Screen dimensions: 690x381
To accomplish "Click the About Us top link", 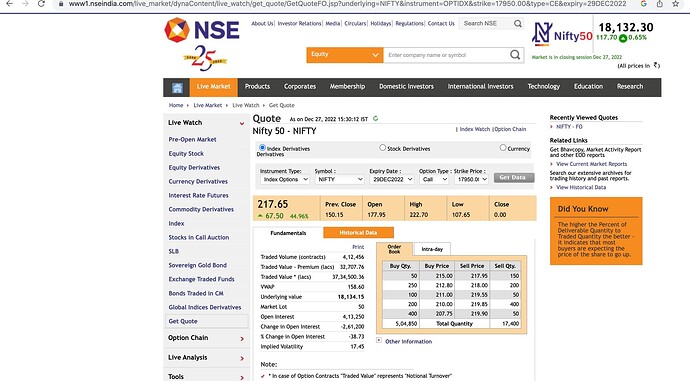I will 262,23.
